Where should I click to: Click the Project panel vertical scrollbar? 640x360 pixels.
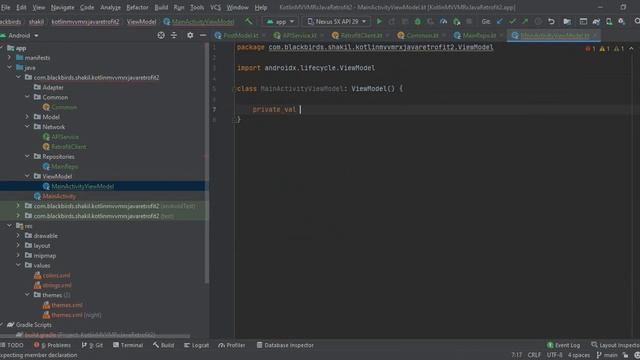point(207,163)
